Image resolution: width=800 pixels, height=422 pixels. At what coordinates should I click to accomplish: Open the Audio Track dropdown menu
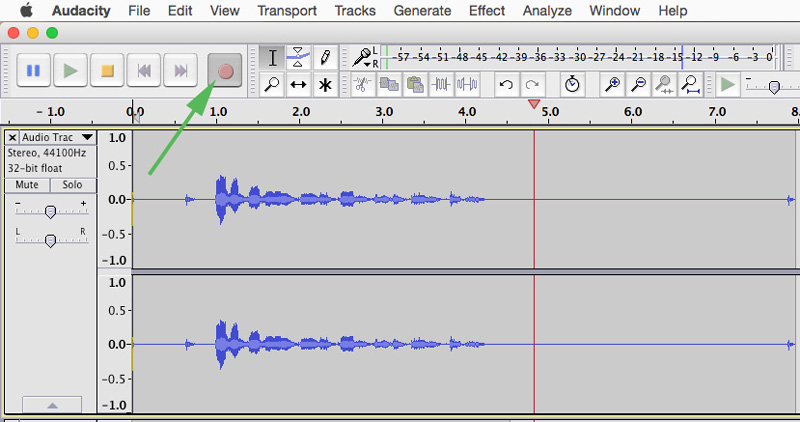click(x=87, y=137)
